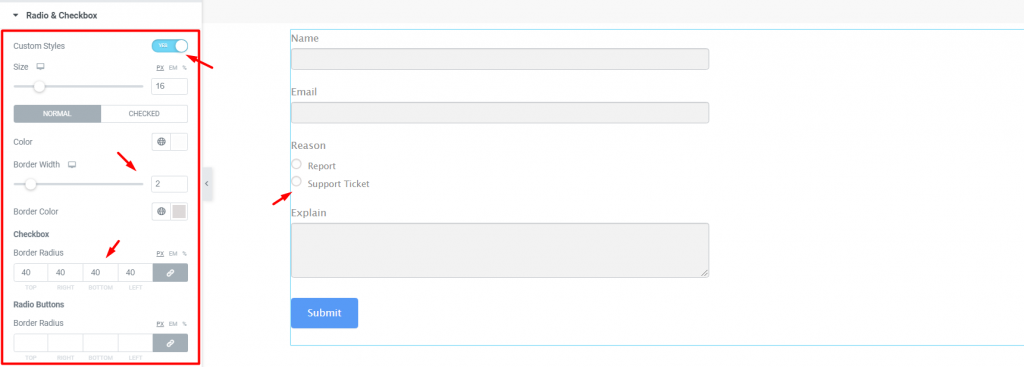Viewport: 1024px width, 367px height.
Task: Open the Border Color swatch
Action: coord(179,212)
